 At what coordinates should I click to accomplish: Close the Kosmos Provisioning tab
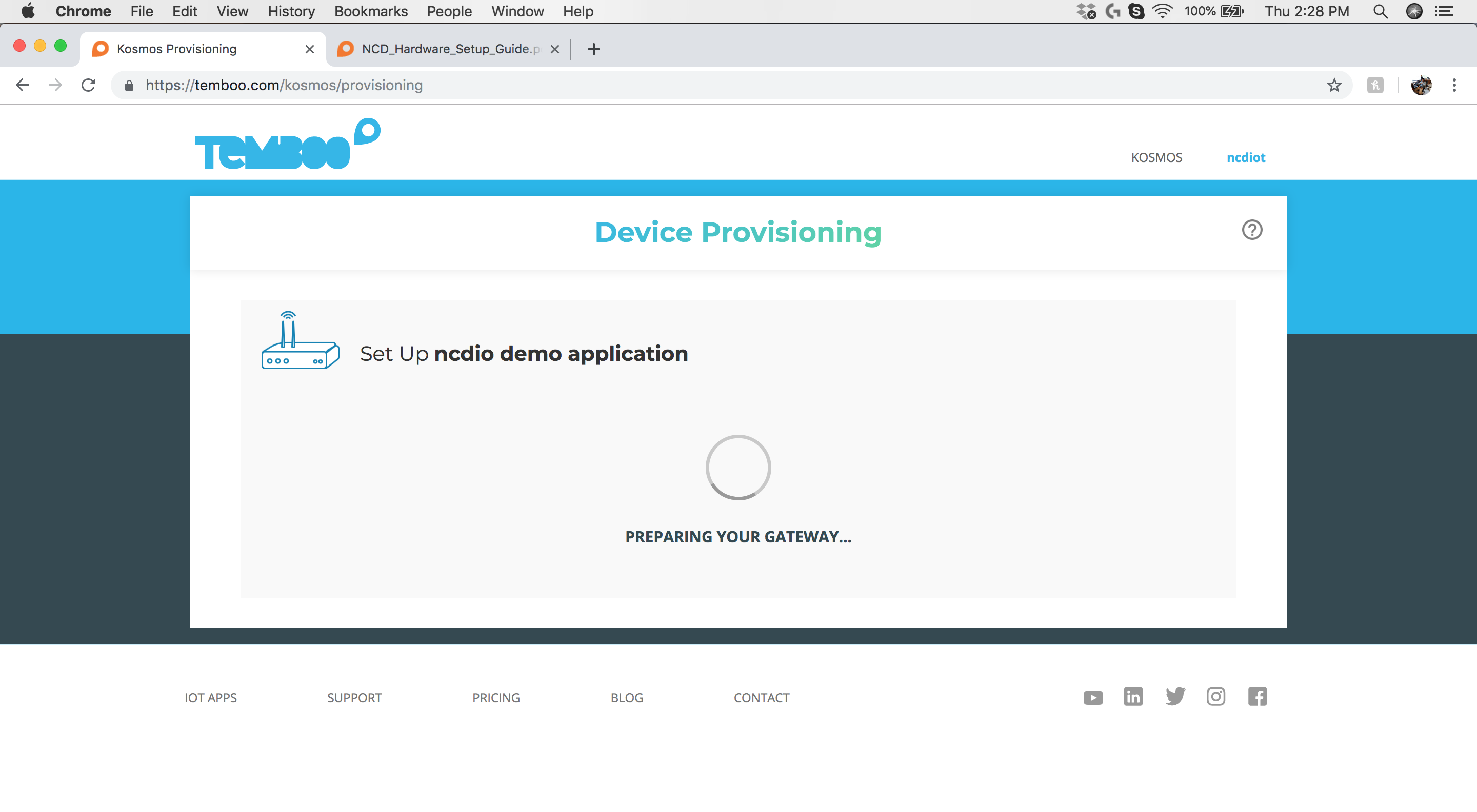point(310,49)
